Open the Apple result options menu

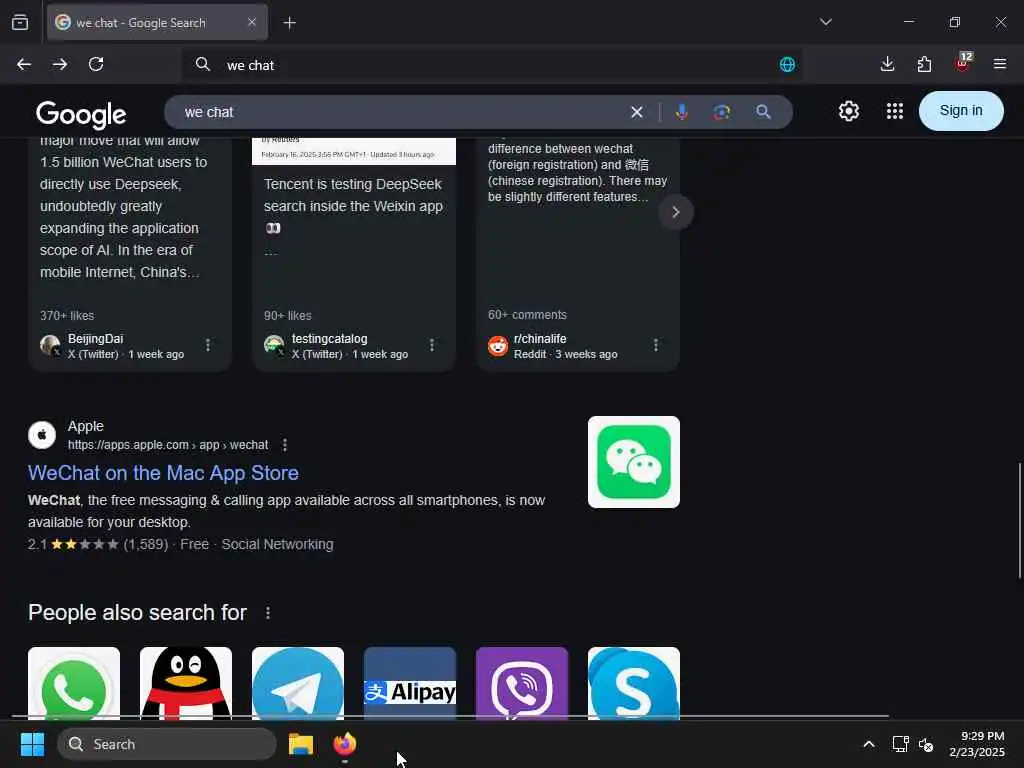[x=285, y=445]
